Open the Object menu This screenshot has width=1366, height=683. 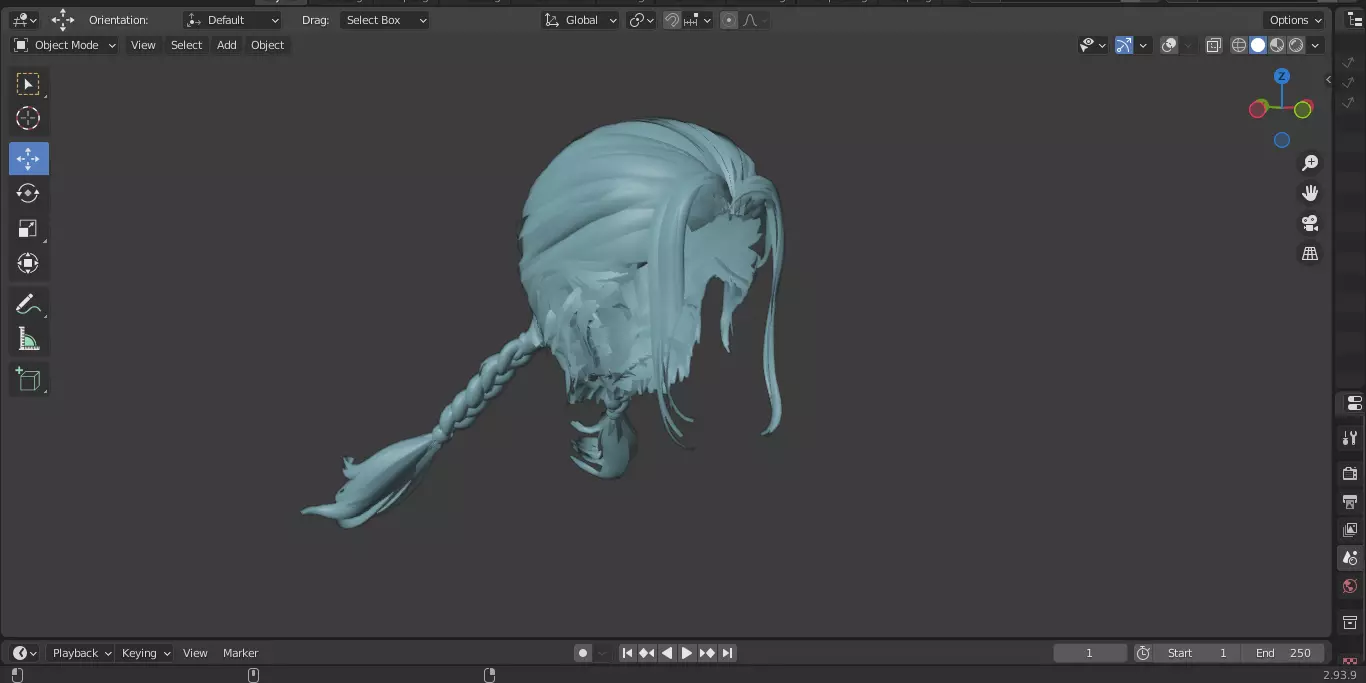(267, 45)
